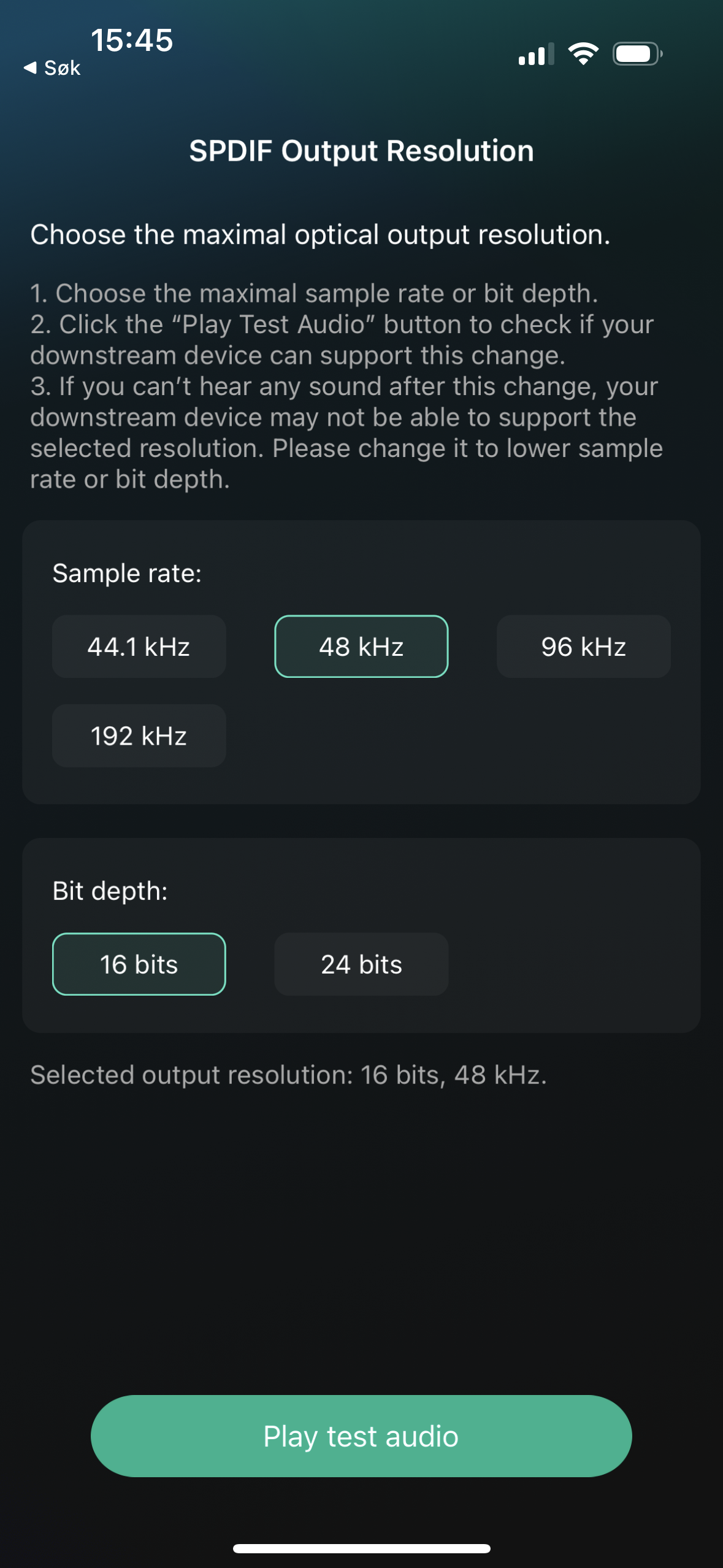
Task: Tap the battery level icon
Action: 637,54
